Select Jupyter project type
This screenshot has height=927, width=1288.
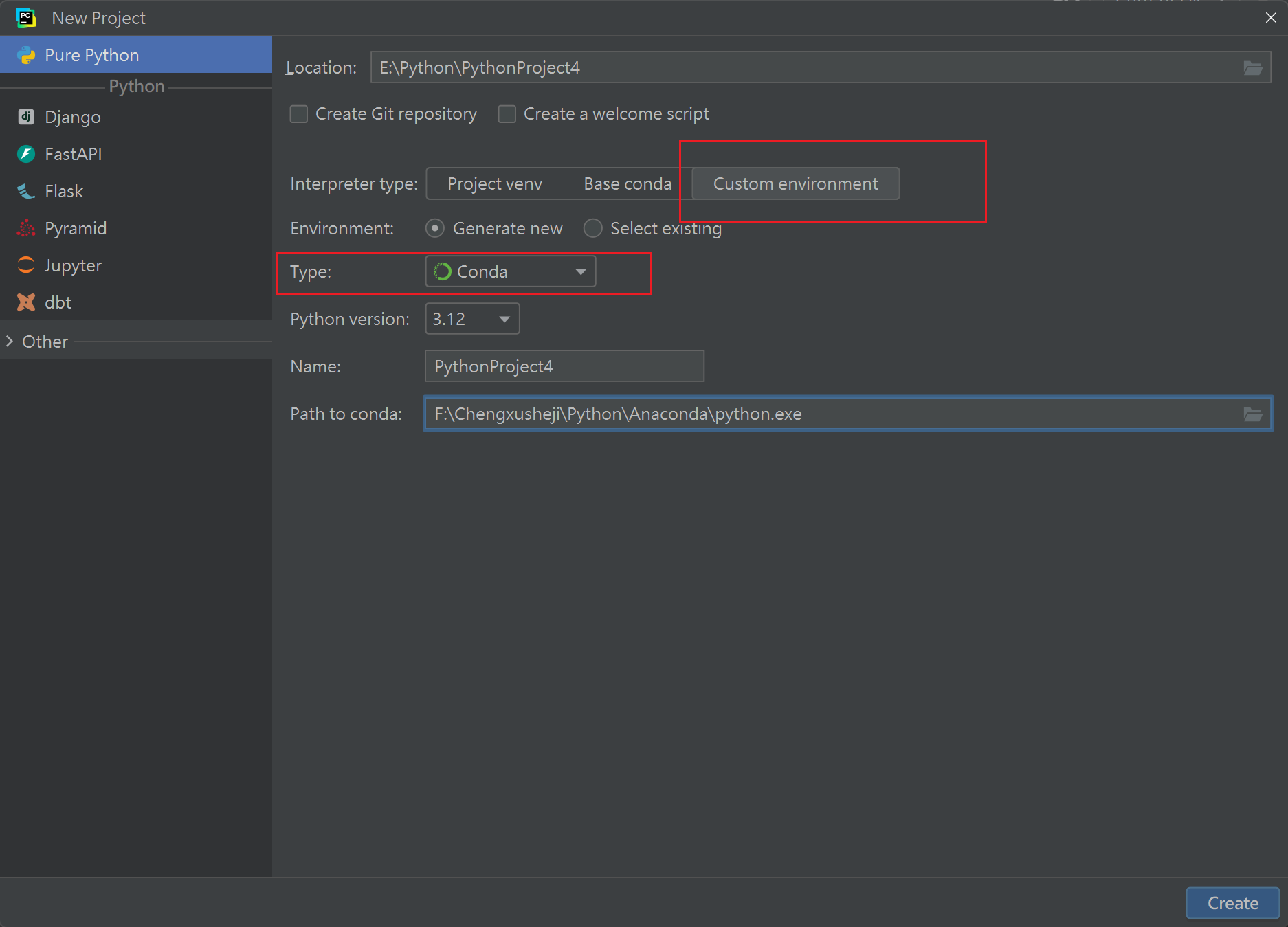coord(136,265)
